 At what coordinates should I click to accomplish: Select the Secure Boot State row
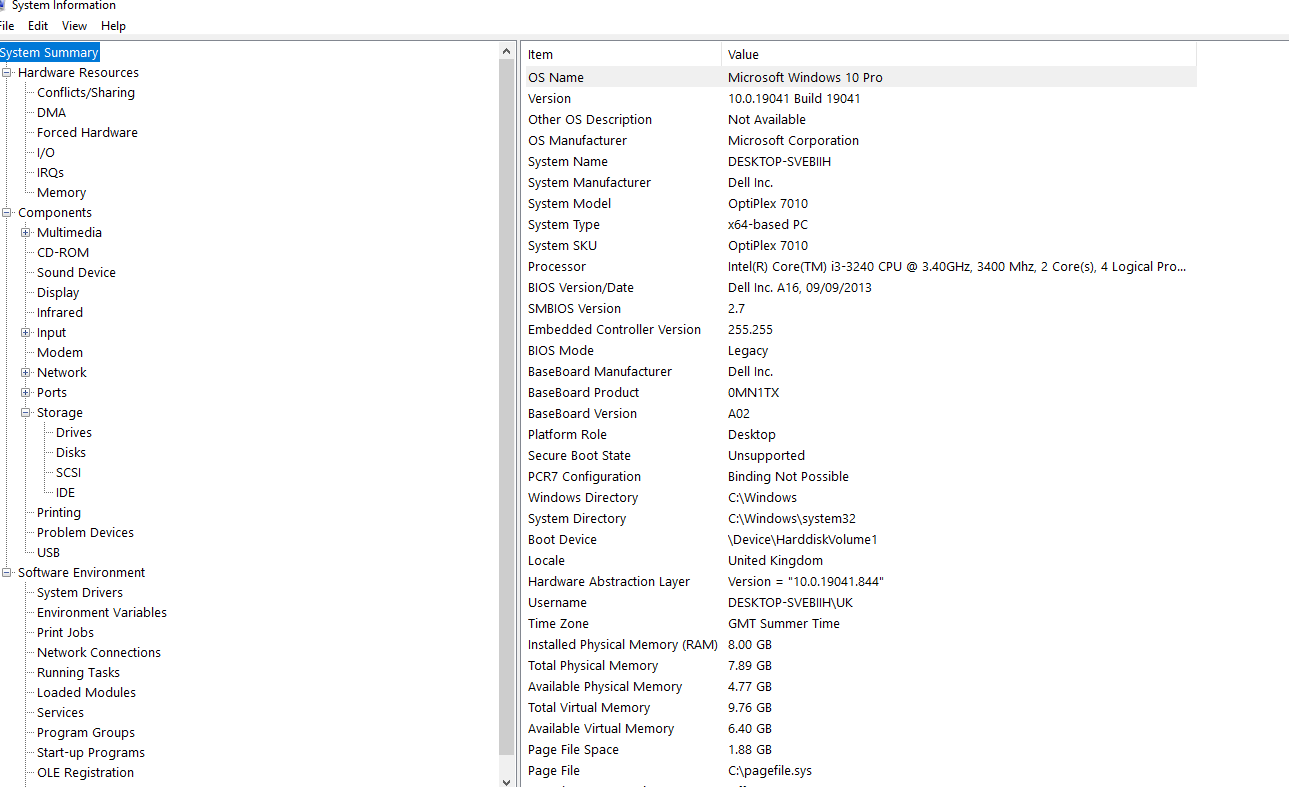click(859, 455)
